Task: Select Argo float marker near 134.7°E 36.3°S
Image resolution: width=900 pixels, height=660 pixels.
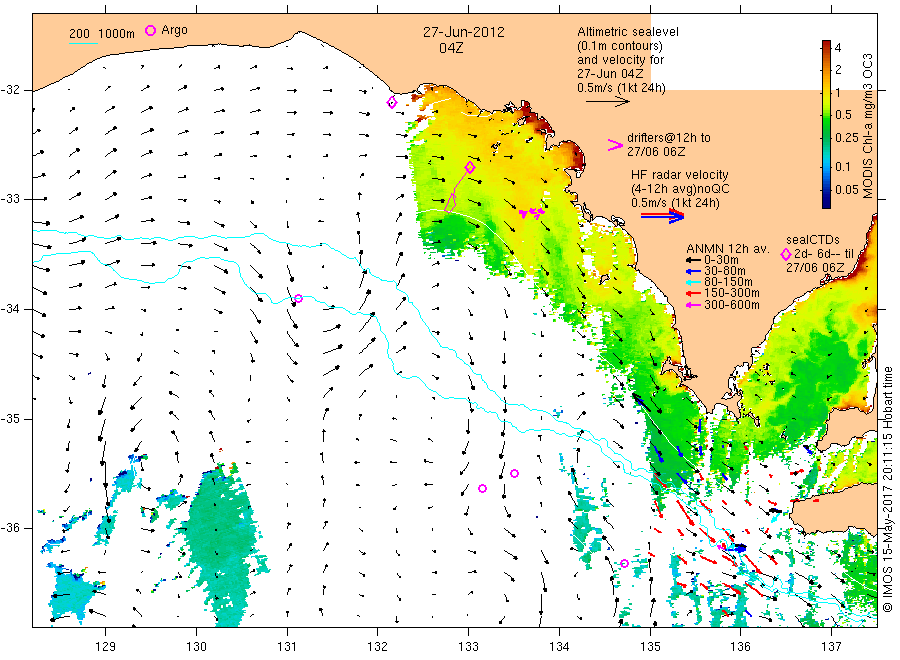Action: (x=624, y=564)
